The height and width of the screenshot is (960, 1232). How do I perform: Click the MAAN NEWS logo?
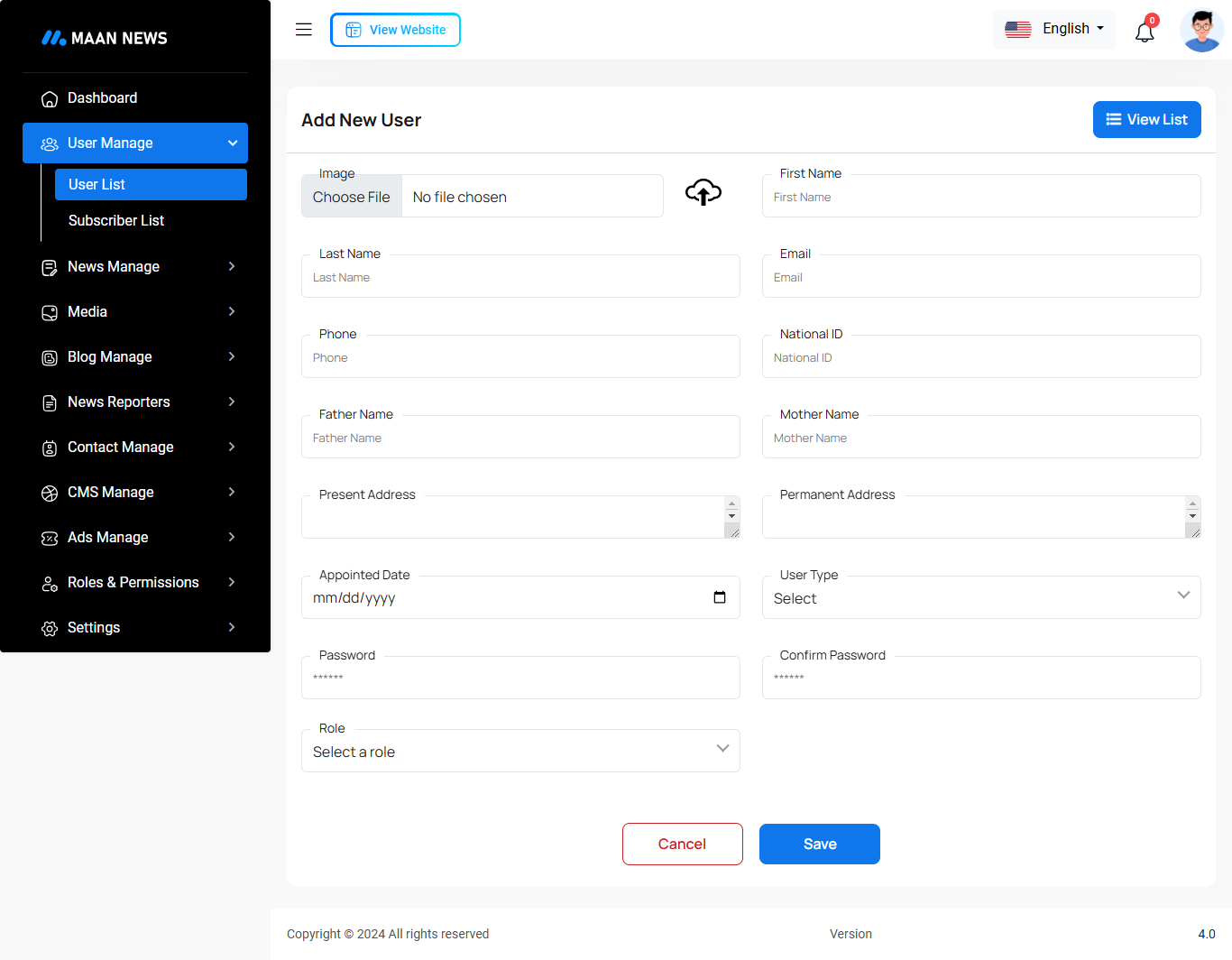click(105, 38)
